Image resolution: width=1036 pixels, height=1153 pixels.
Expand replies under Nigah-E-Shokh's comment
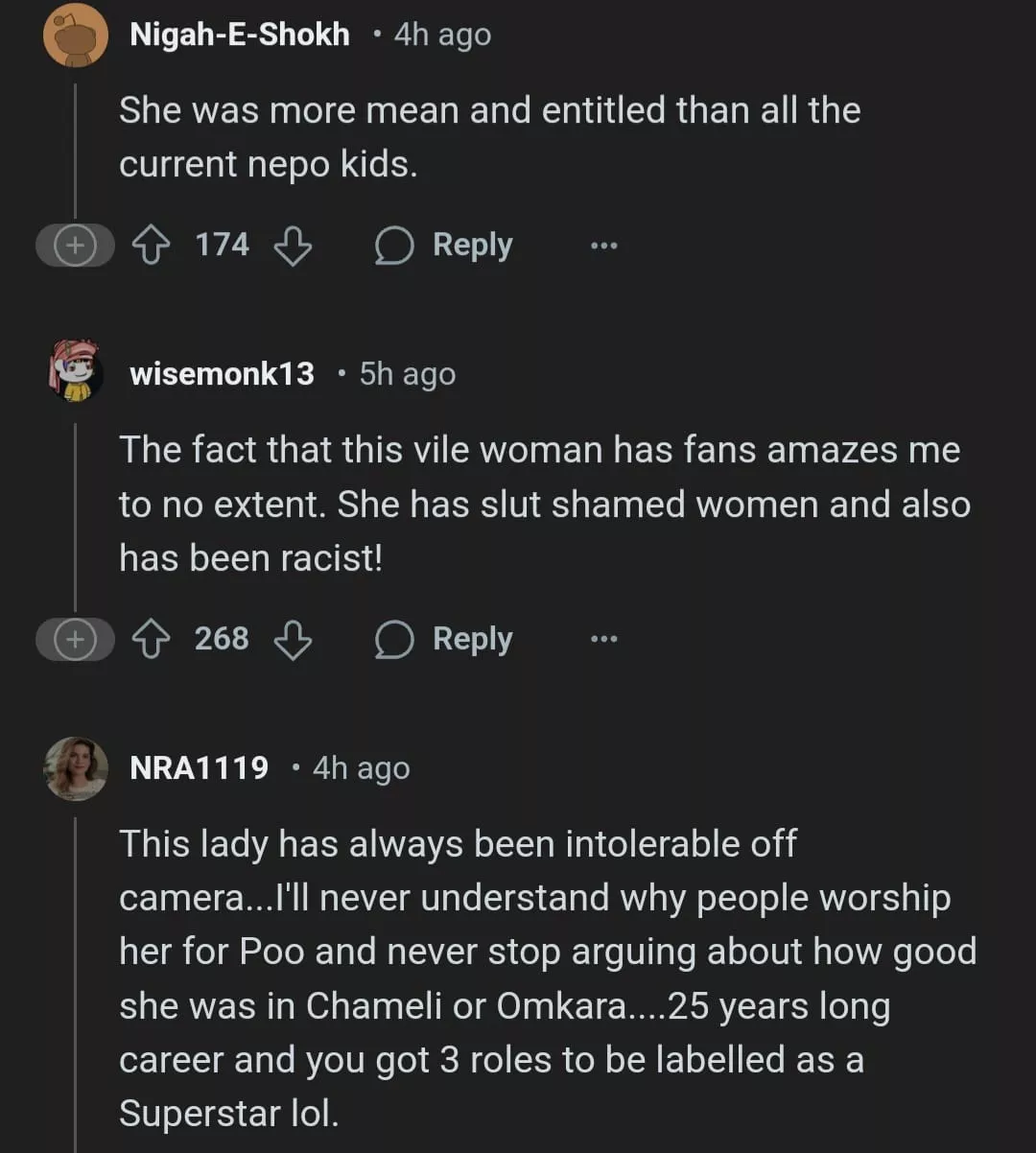(74, 247)
